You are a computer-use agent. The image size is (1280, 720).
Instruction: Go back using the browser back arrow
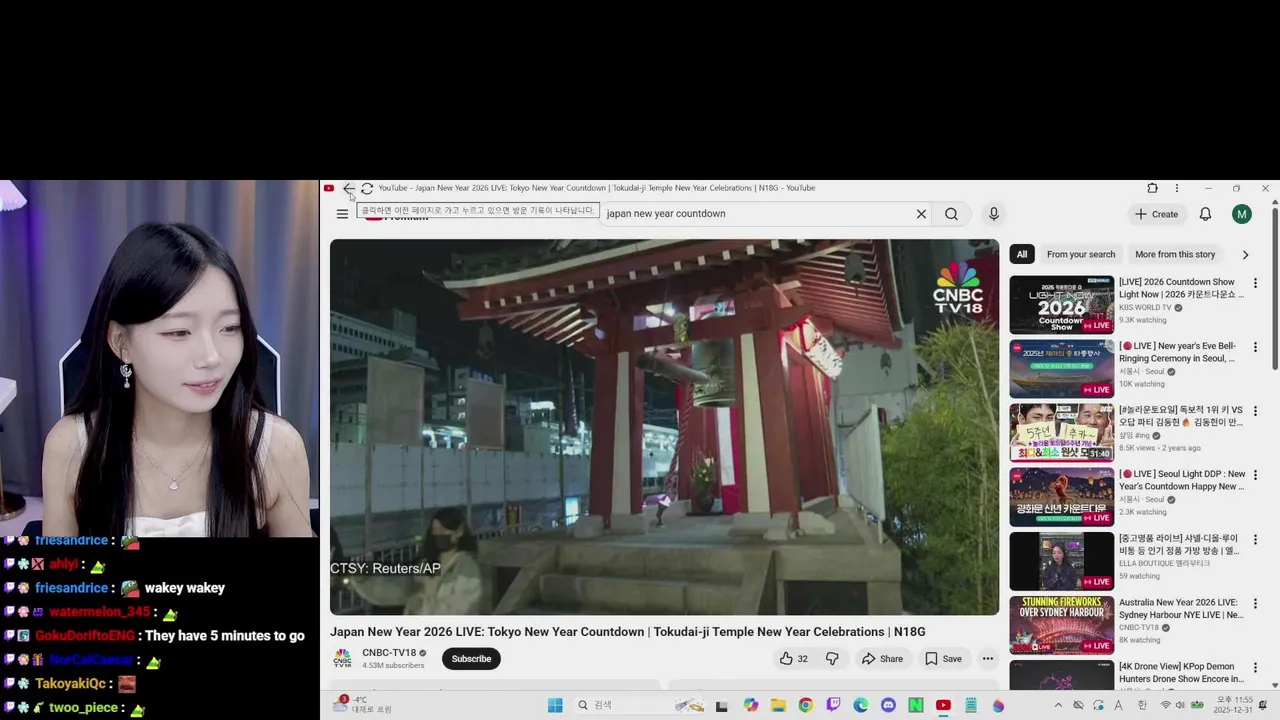click(348, 188)
